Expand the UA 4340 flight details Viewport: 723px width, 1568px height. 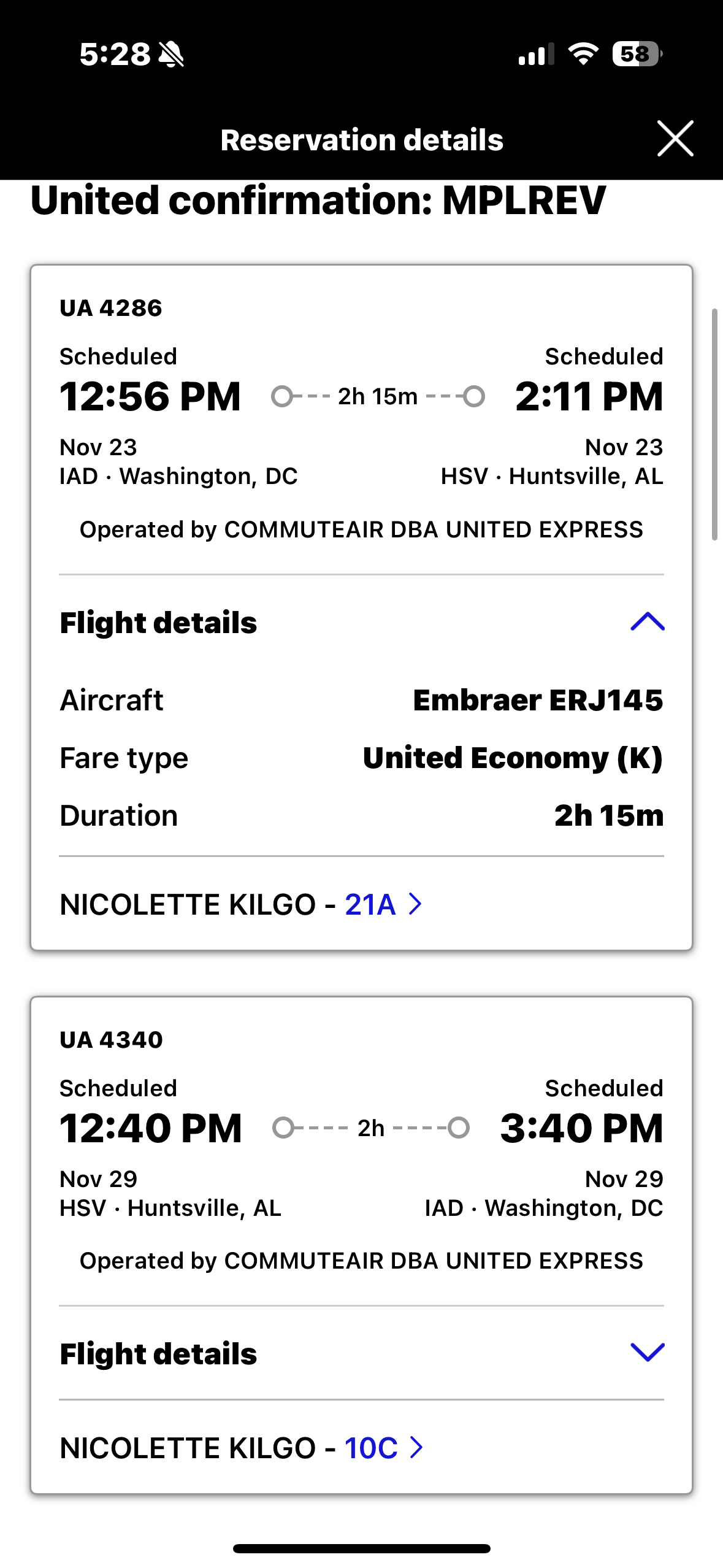pyautogui.click(x=647, y=1352)
